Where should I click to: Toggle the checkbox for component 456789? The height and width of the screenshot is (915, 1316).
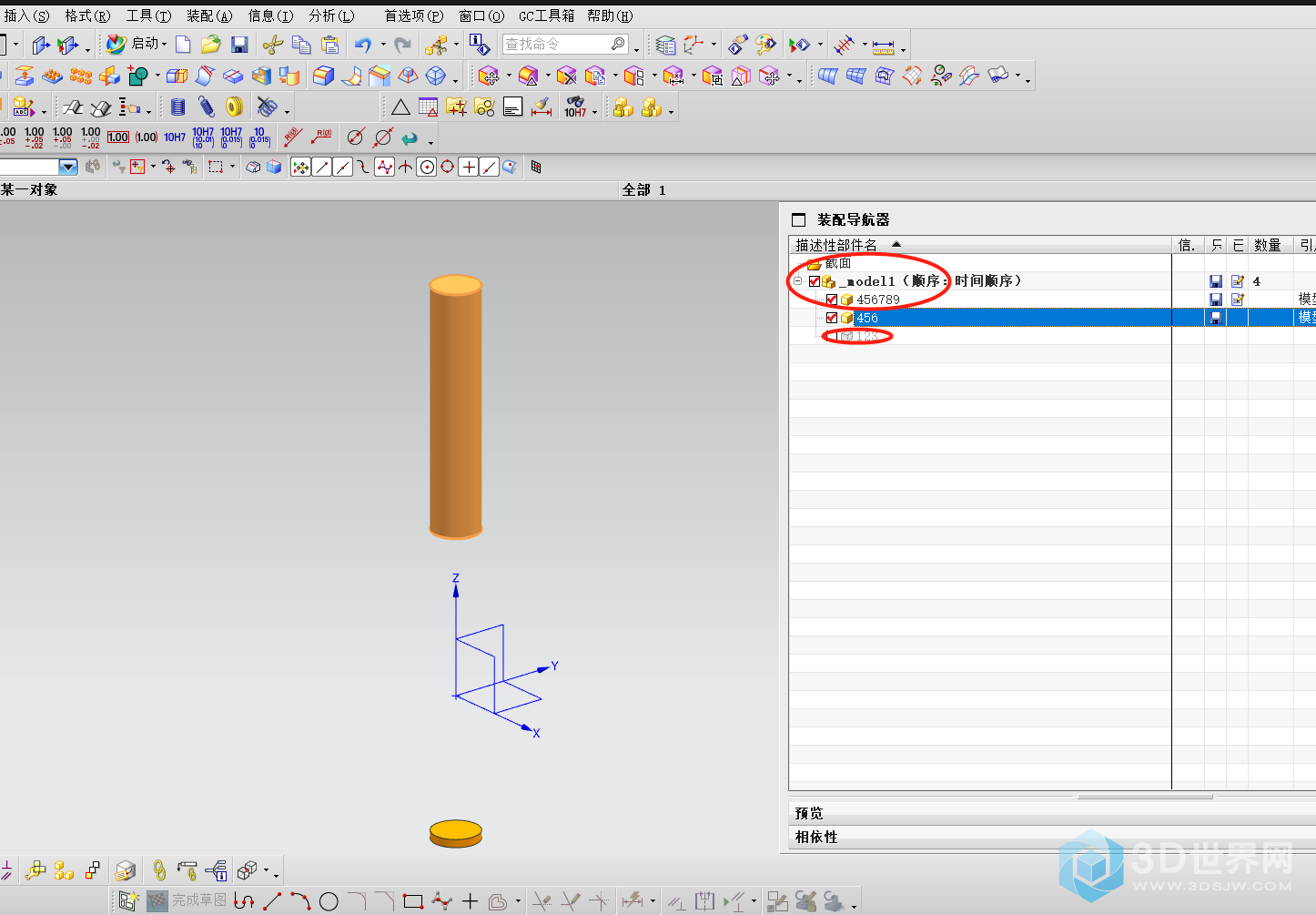[832, 300]
